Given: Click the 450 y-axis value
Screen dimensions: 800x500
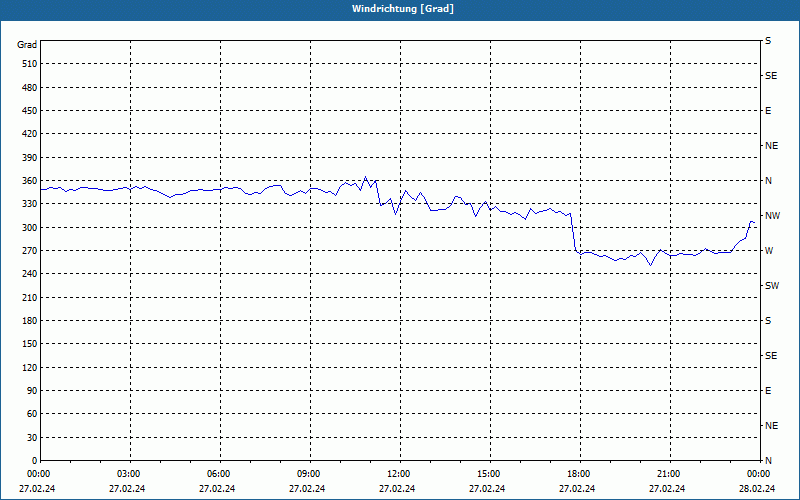Looking at the screenshot, I should coord(30,111).
